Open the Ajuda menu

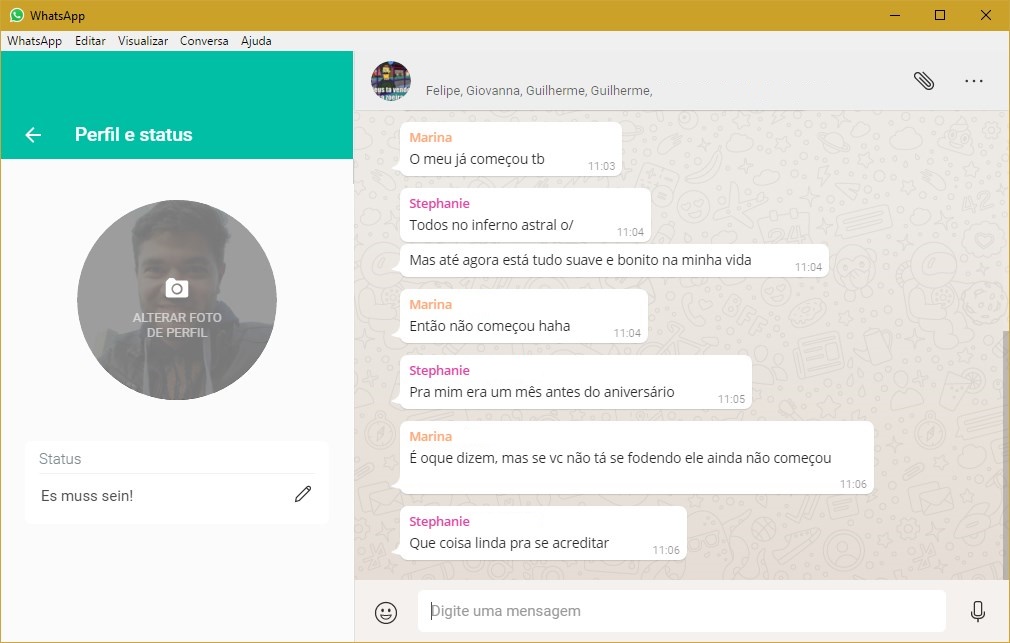[x=256, y=41]
